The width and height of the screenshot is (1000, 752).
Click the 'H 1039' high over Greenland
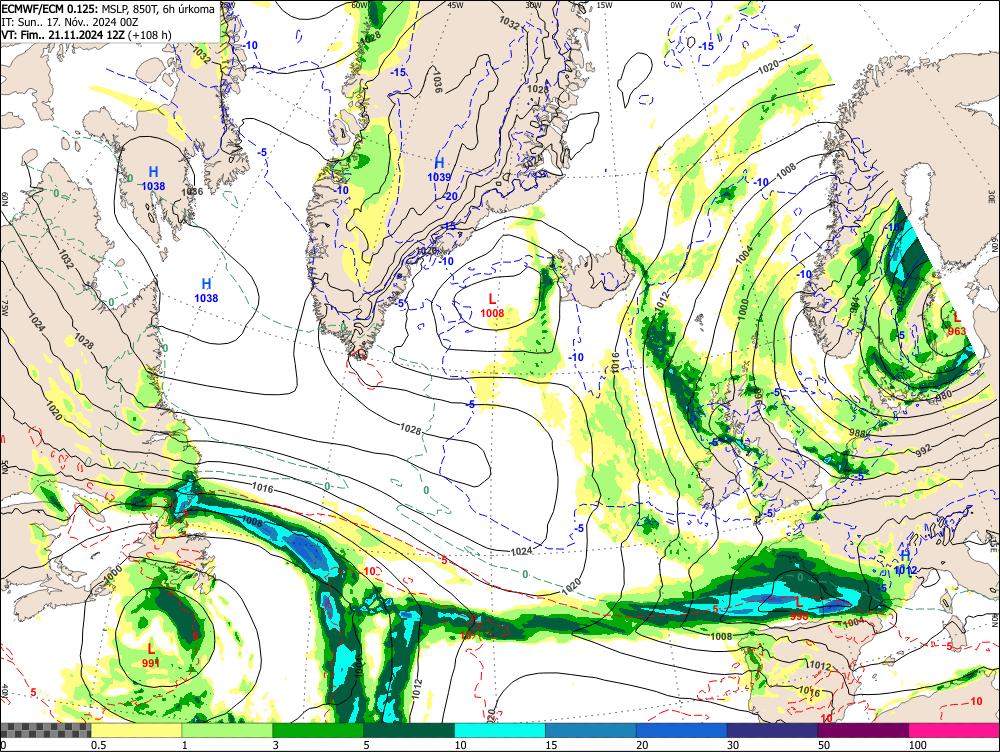(x=439, y=170)
